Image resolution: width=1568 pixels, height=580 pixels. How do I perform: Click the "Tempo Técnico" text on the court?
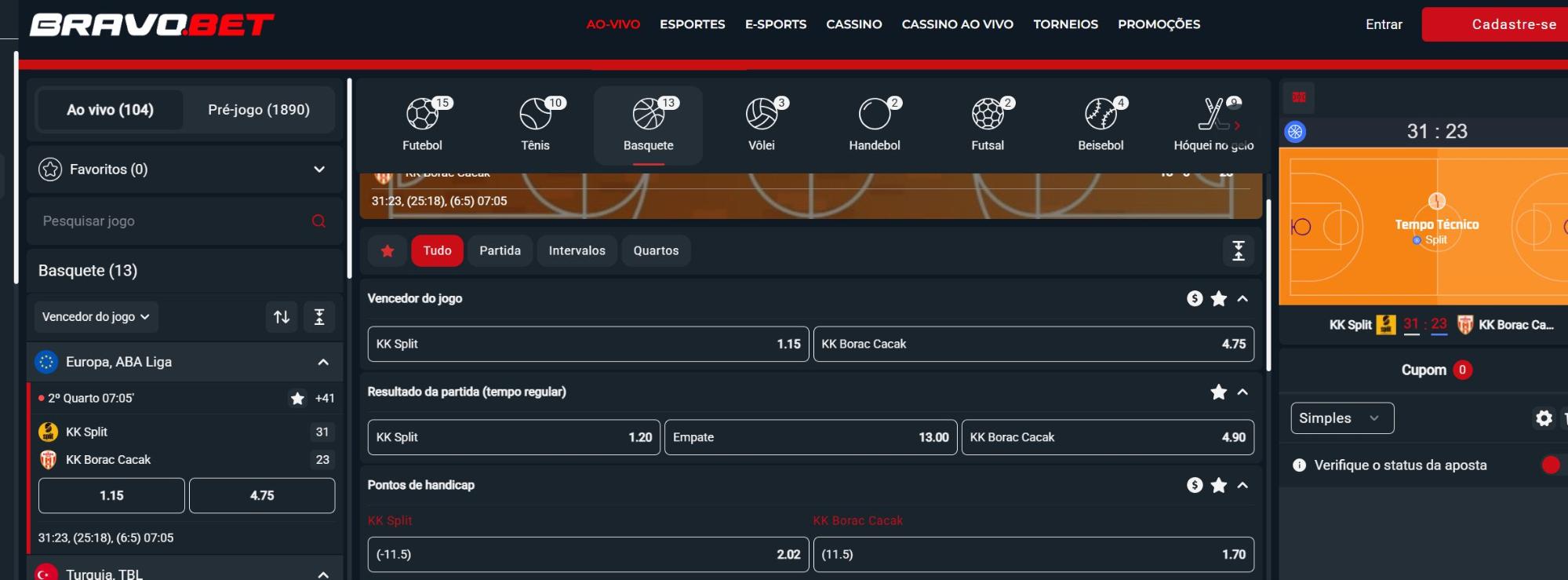(1437, 224)
